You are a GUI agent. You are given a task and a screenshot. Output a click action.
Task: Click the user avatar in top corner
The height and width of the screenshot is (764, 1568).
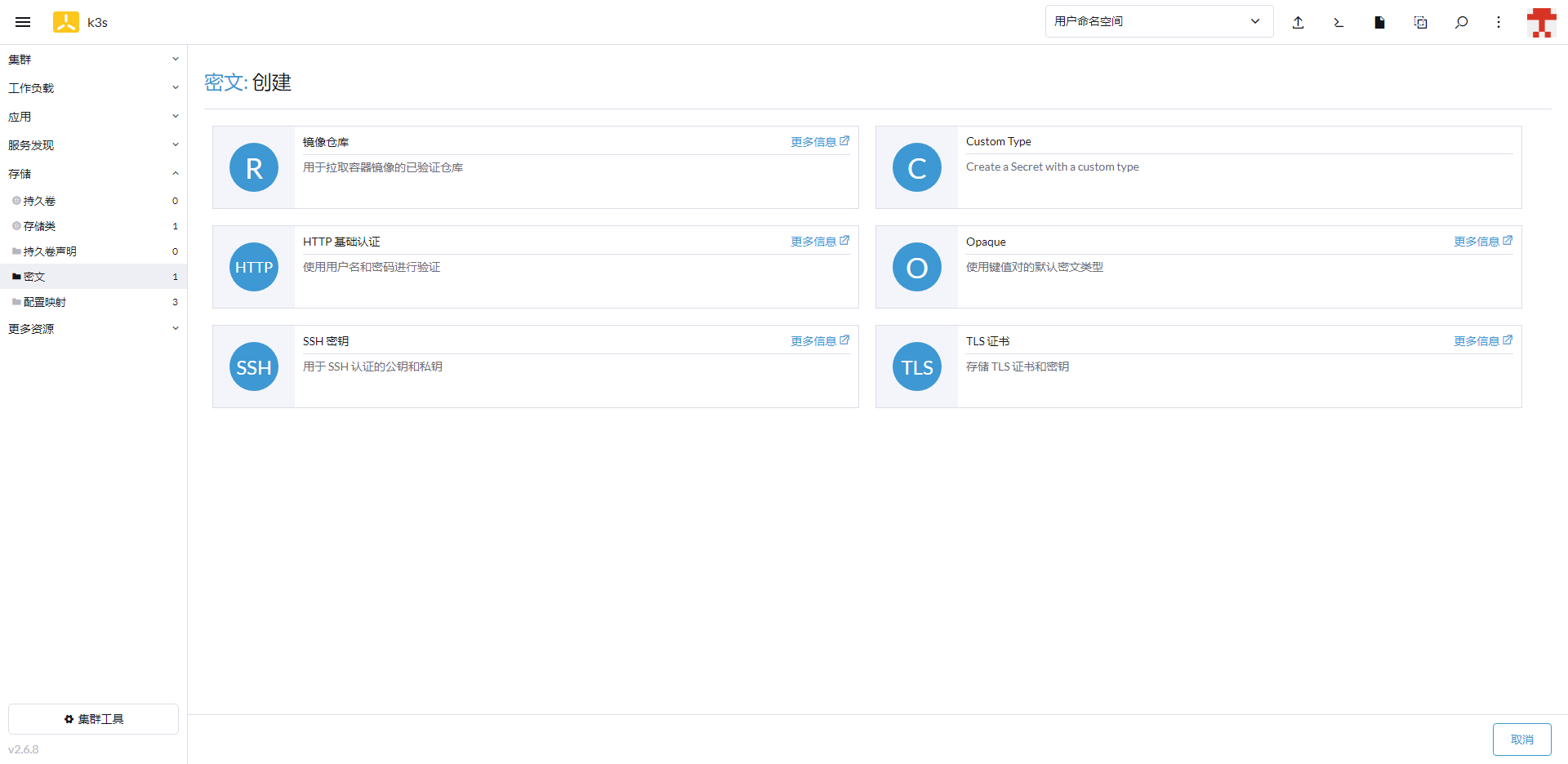[x=1541, y=22]
